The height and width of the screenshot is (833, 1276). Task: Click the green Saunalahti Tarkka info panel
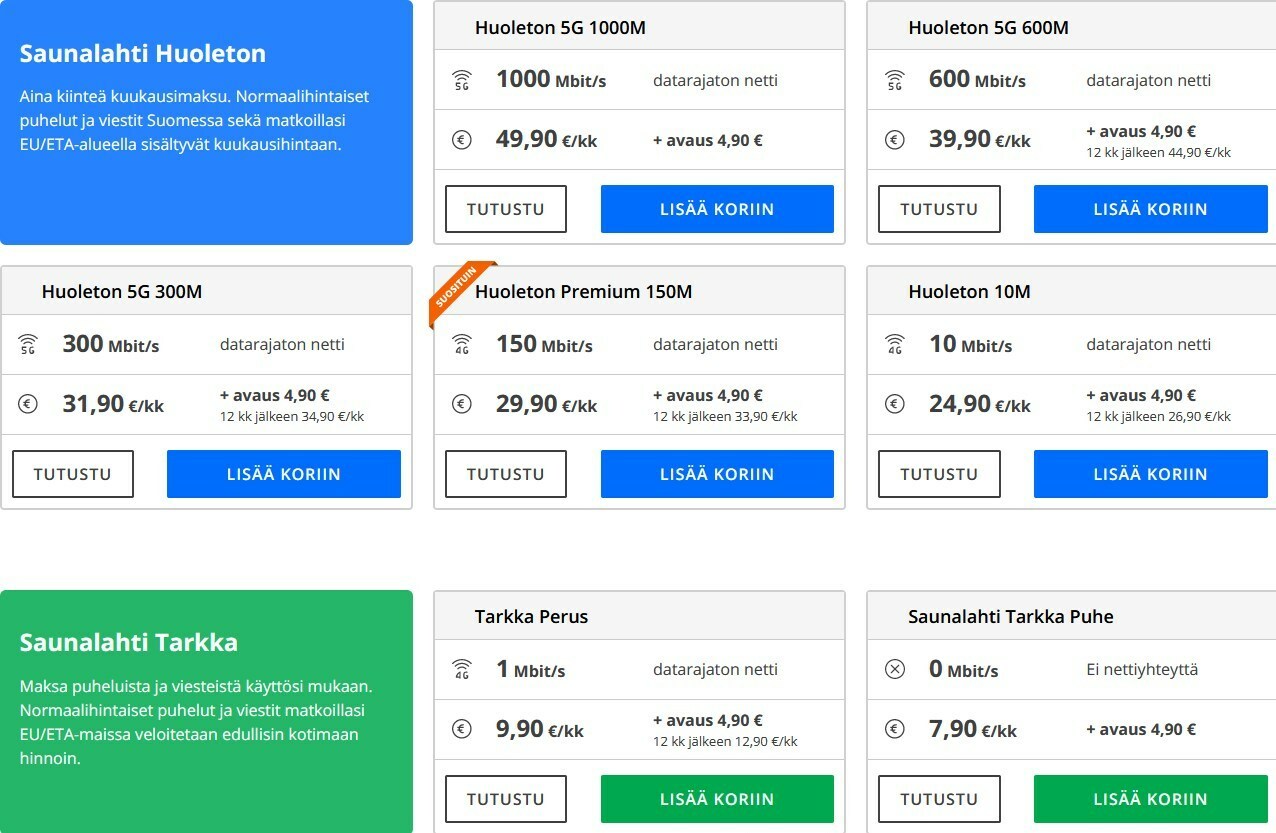(x=206, y=711)
